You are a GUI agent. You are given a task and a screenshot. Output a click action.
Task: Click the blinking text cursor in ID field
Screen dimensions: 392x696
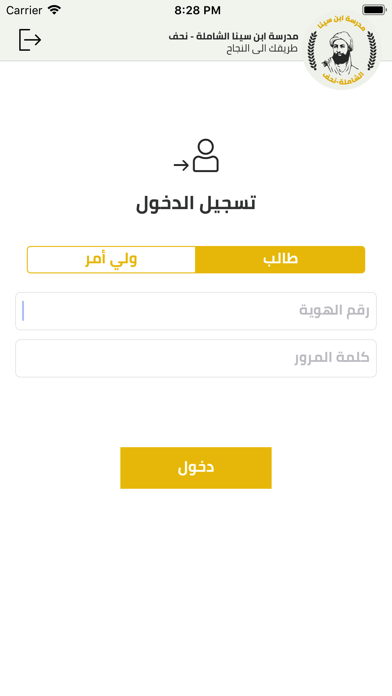click(23, 311)
